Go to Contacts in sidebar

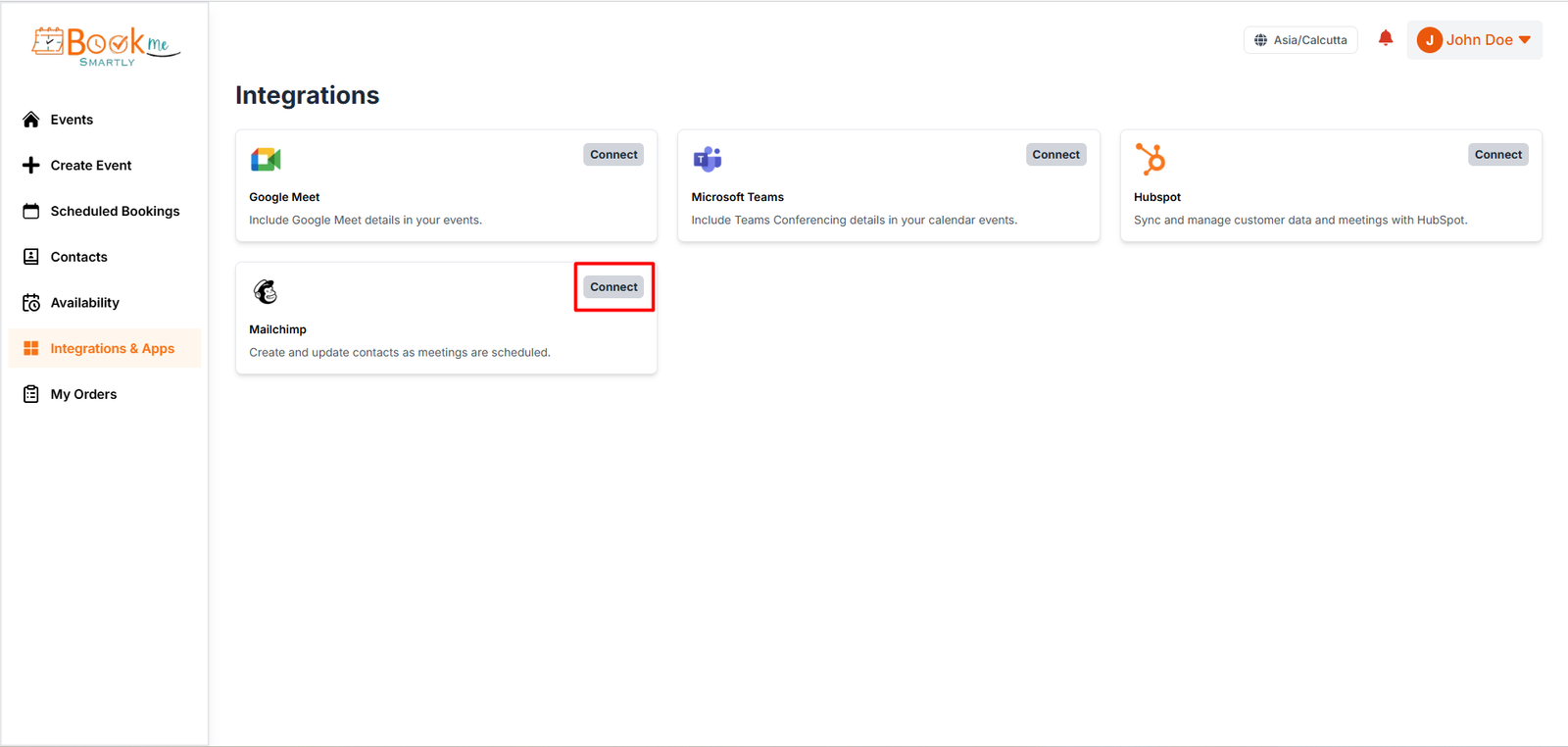(x=78, y=257)
